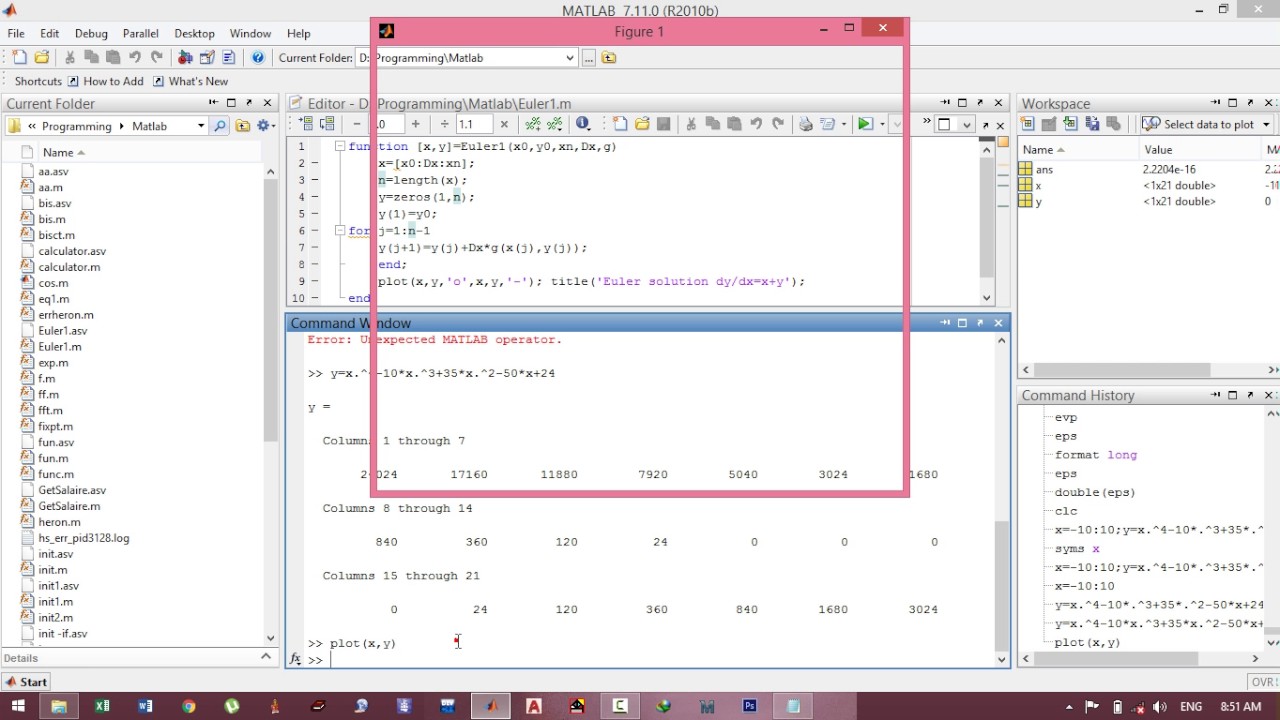Click the Chrome icon on the taskbar
Viewport: 1280px width, 720px height.
click(188, 706)
